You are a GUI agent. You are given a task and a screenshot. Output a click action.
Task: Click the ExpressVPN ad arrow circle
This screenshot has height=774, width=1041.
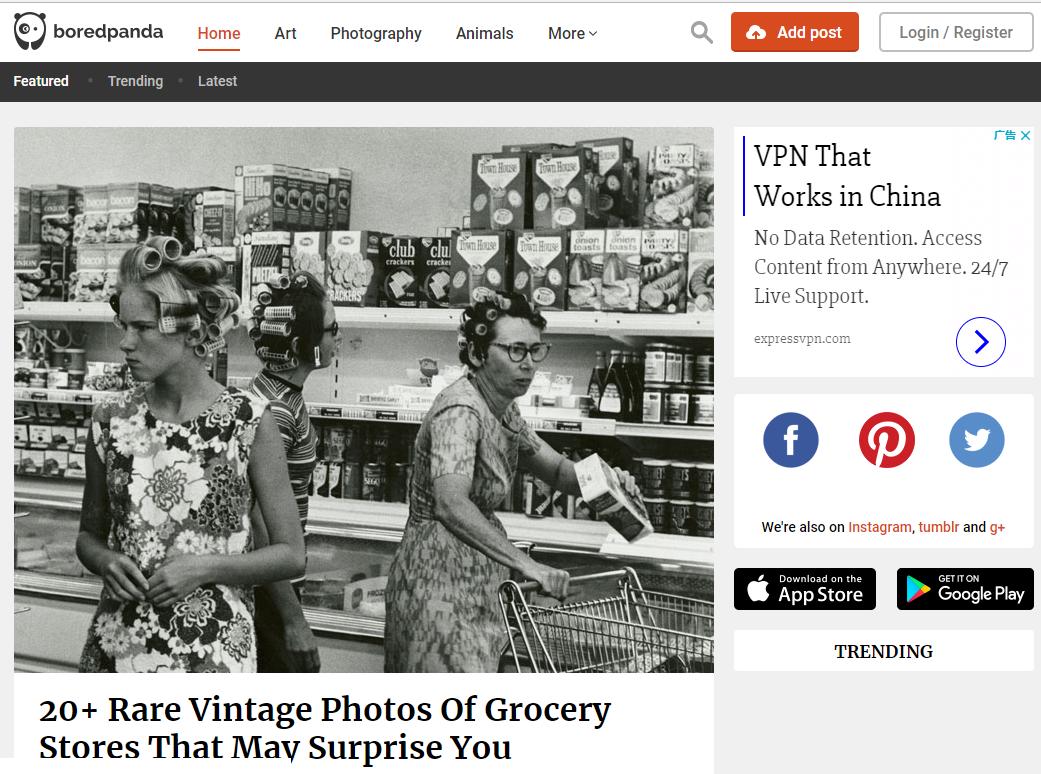pyautogui.click(x=981, y=342)
